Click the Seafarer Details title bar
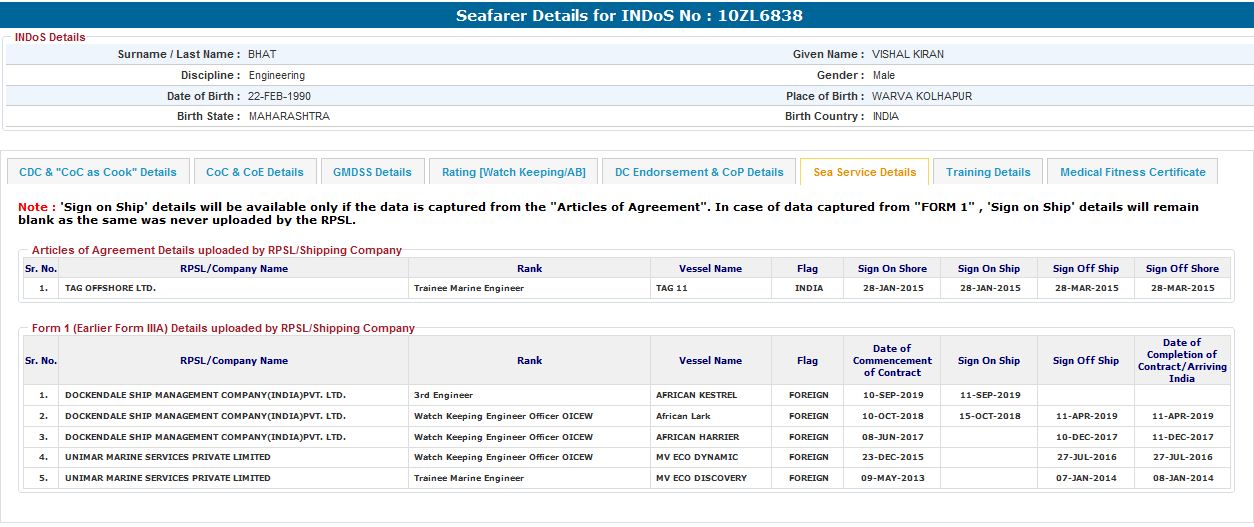The image size is (1254, 527). [x=628, y=15]
